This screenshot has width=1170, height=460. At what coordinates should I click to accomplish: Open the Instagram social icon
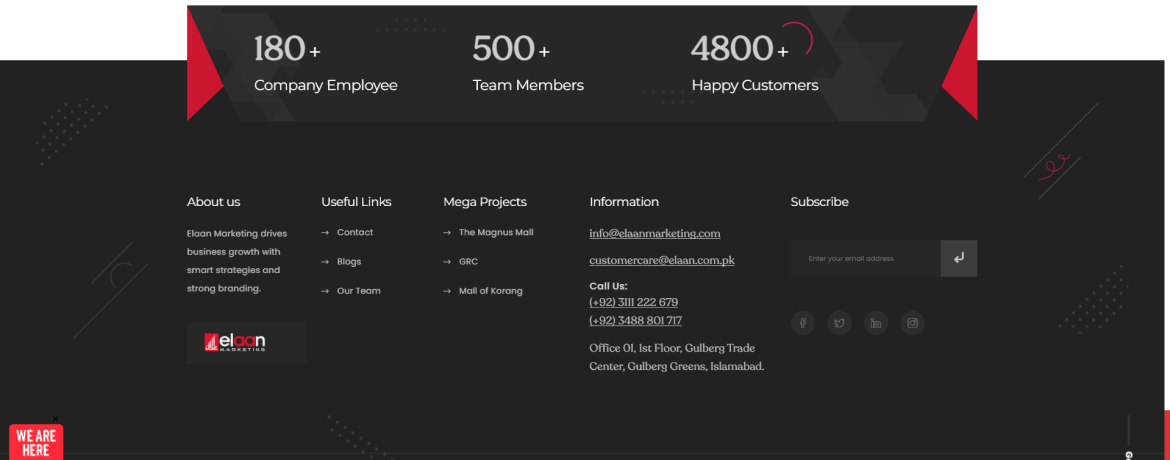tap(912, 323)
